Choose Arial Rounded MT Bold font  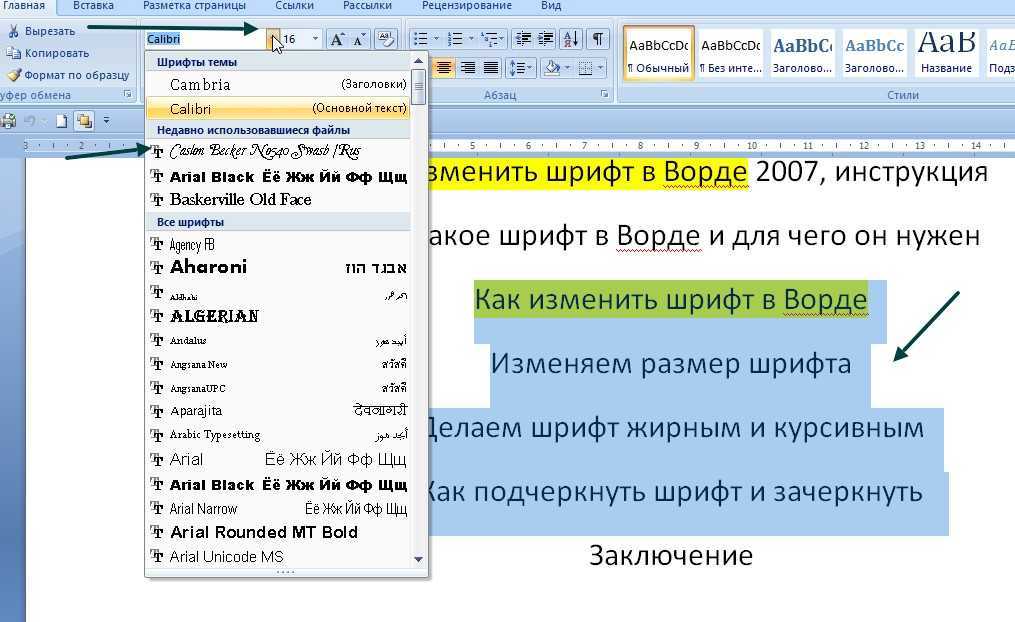(278, 533)
